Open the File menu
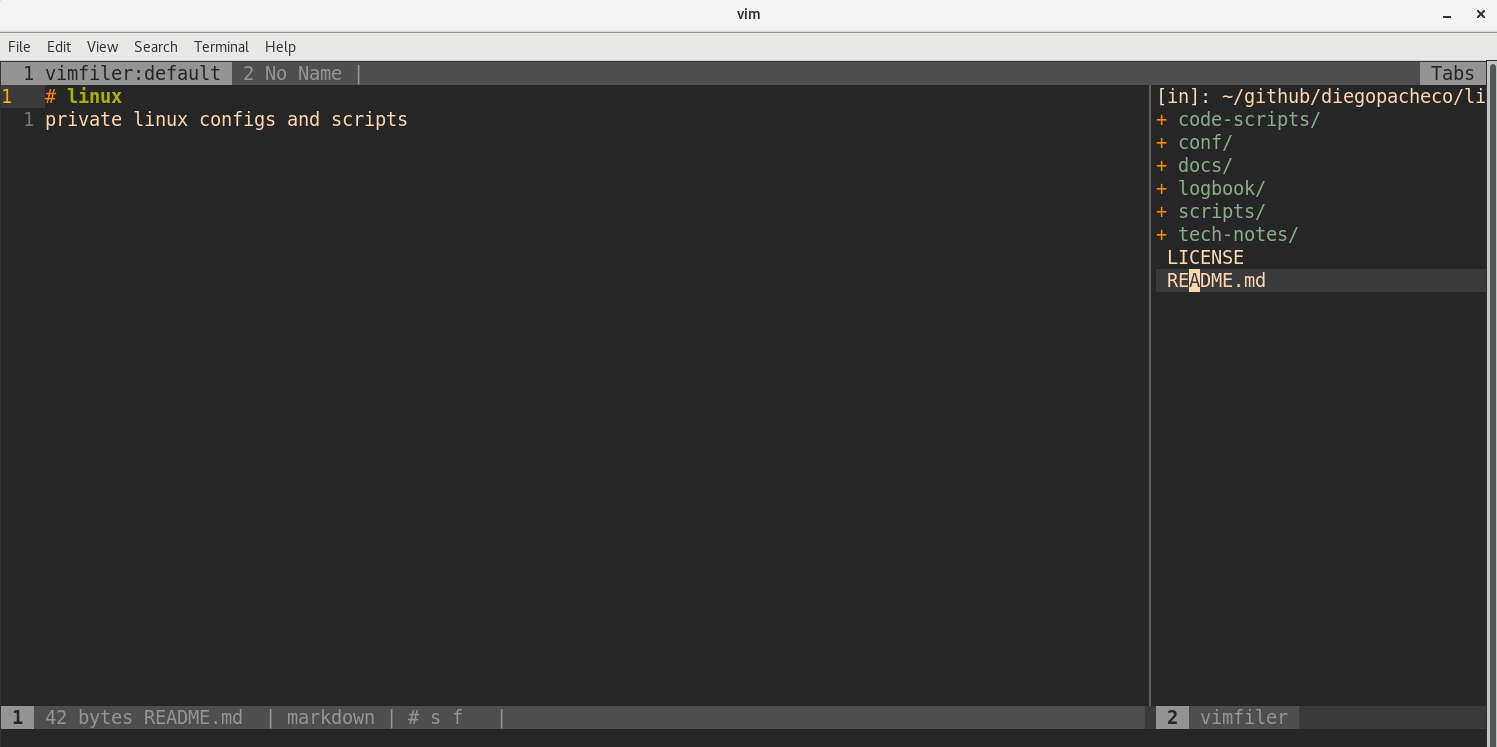 [18, 47]
